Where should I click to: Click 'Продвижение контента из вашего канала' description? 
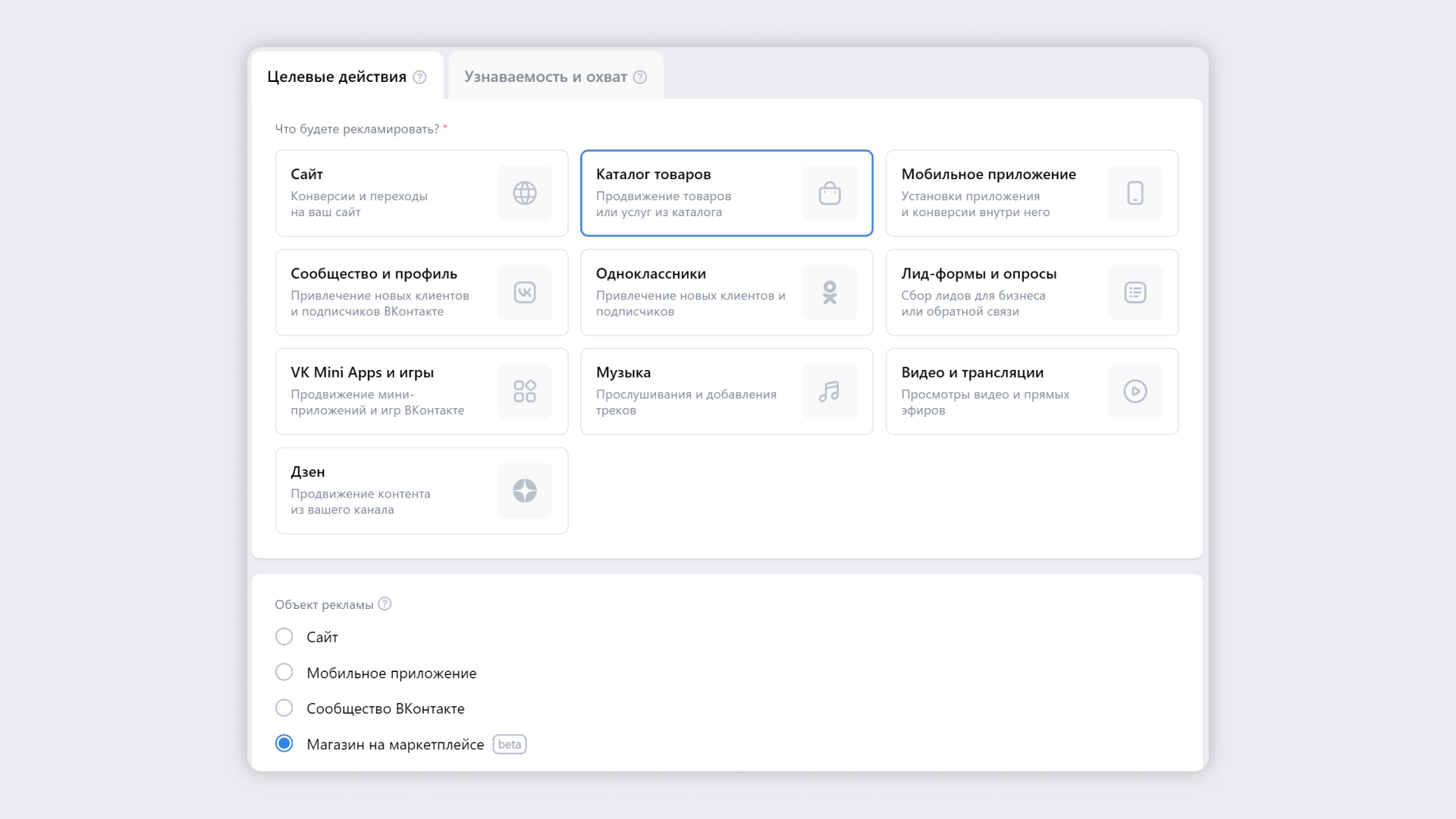(x=361, y=502)
